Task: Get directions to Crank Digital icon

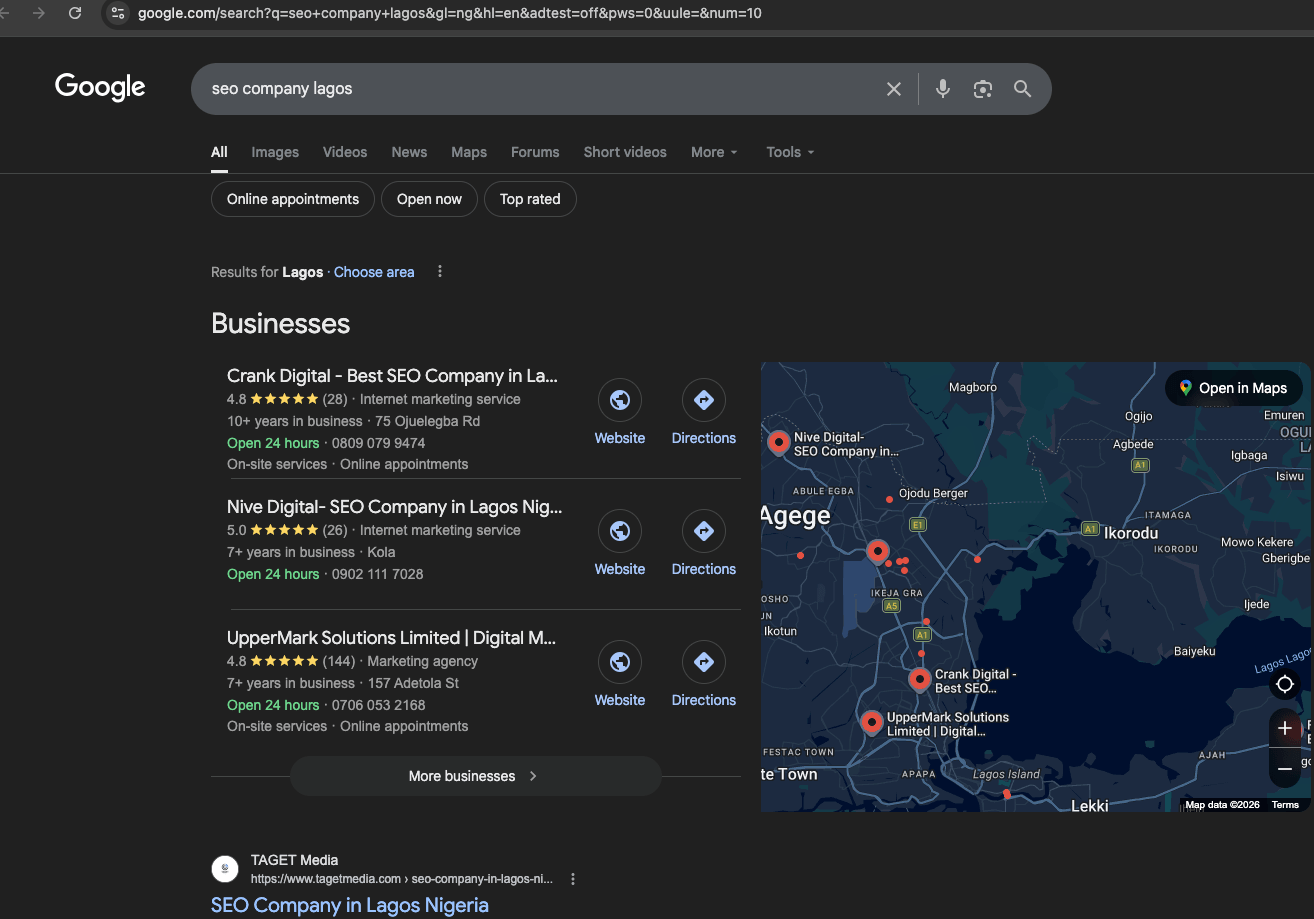Action: [704, 400]
